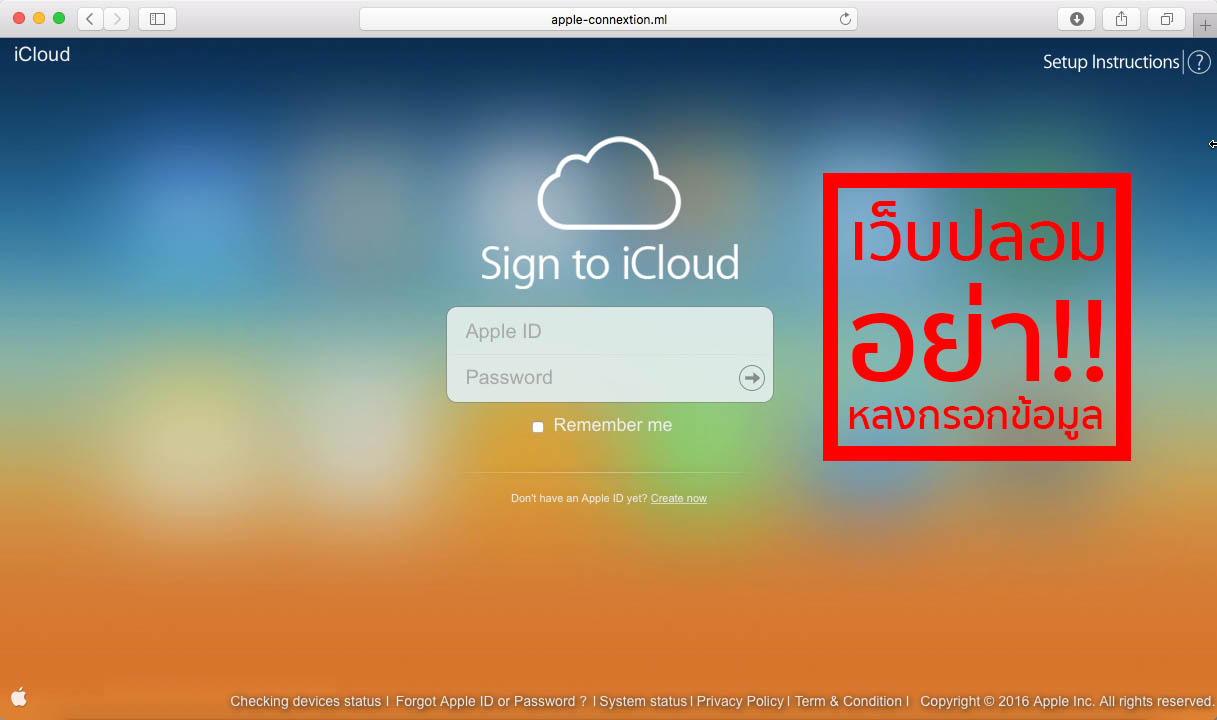This screenshot has height=720, width=1217.
Task: Show the Safari sidebar
Action: (x=157, y=19)
